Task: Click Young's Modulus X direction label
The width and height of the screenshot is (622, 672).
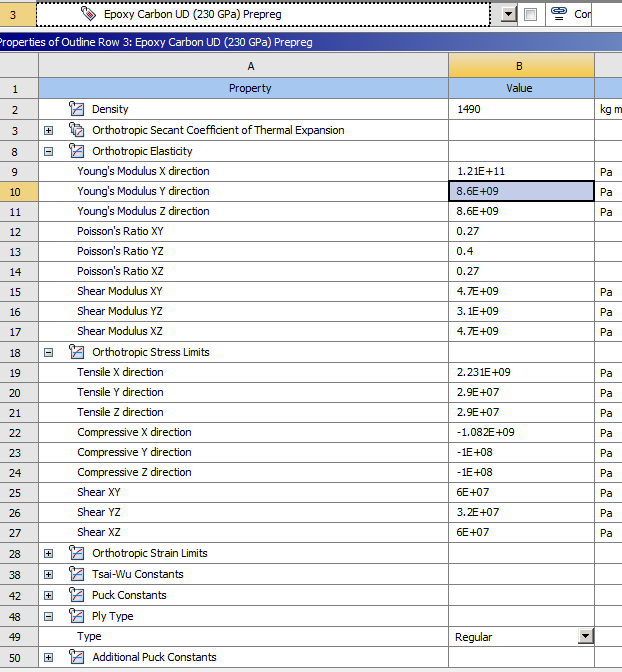Action: click(143, 171)
